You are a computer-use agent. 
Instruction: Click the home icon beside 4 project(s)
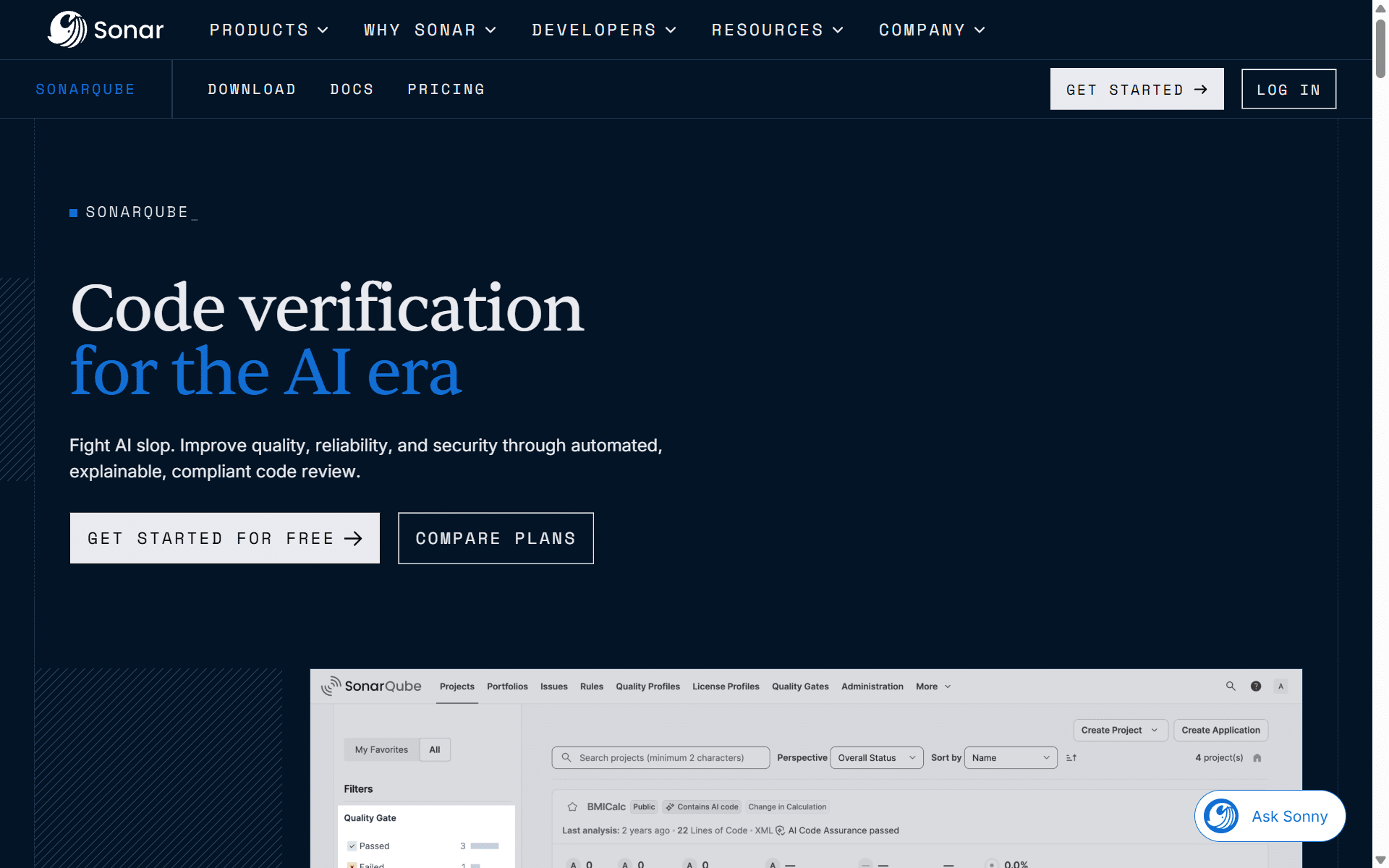coord(1257,758)
